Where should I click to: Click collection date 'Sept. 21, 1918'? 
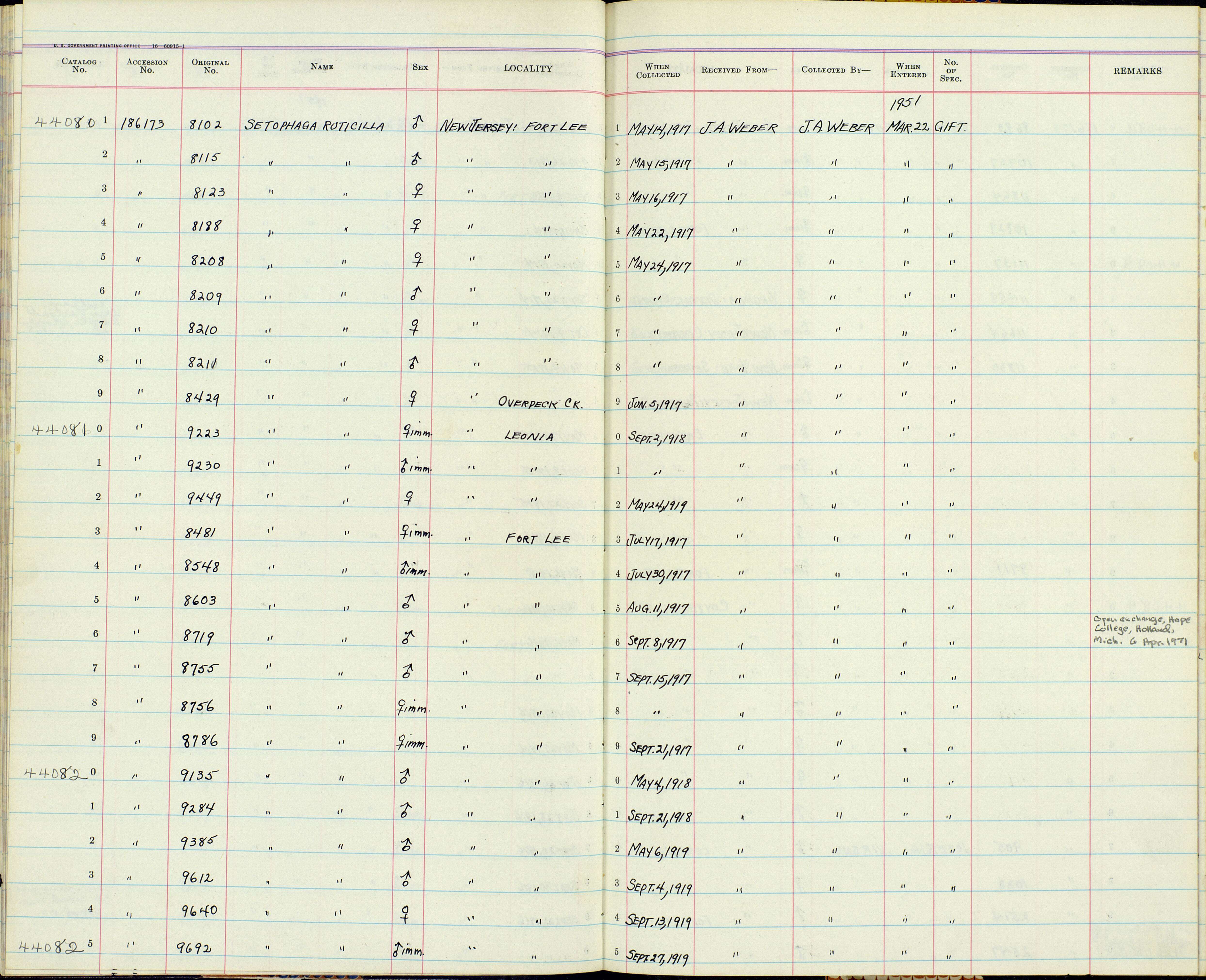click(661, 817)
